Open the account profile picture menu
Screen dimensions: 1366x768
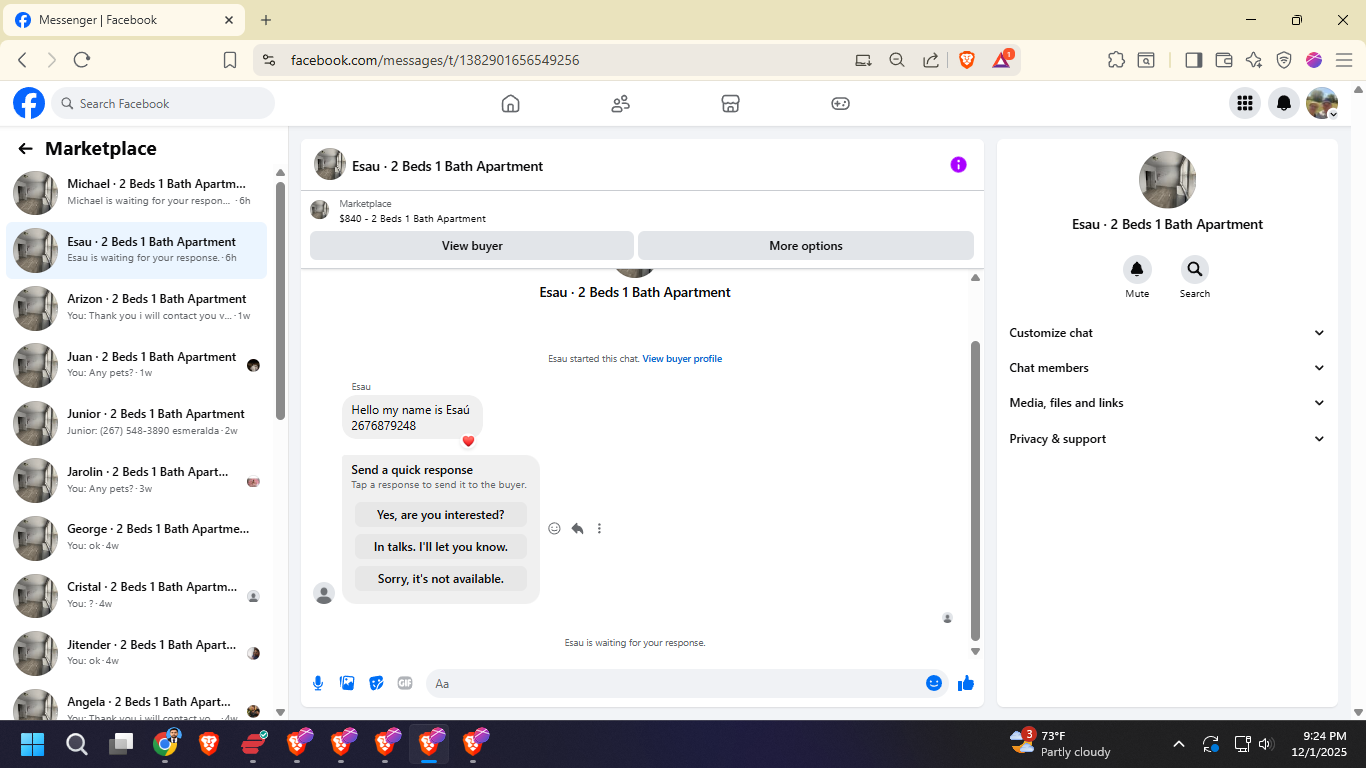[x=1322, y=103]
